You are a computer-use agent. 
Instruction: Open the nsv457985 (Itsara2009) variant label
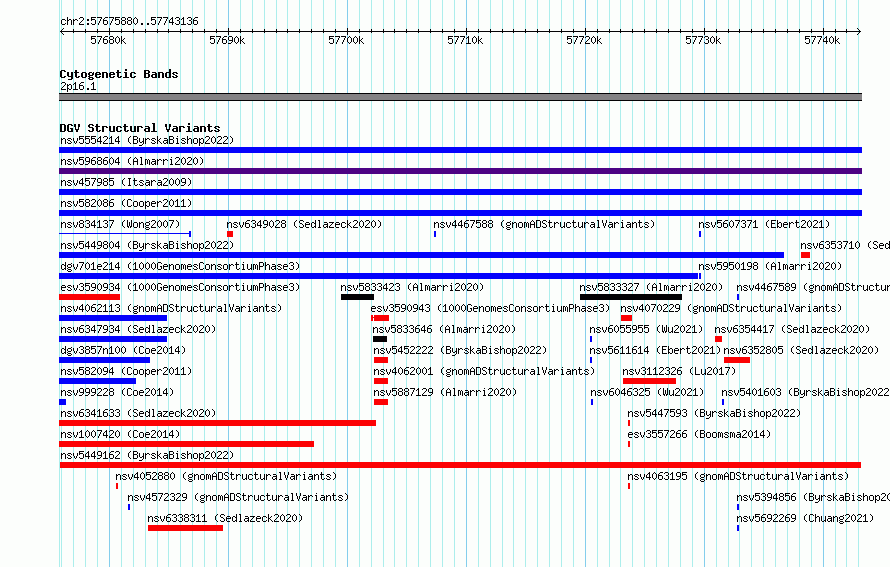pyautogui.click(x=126, y=182)
